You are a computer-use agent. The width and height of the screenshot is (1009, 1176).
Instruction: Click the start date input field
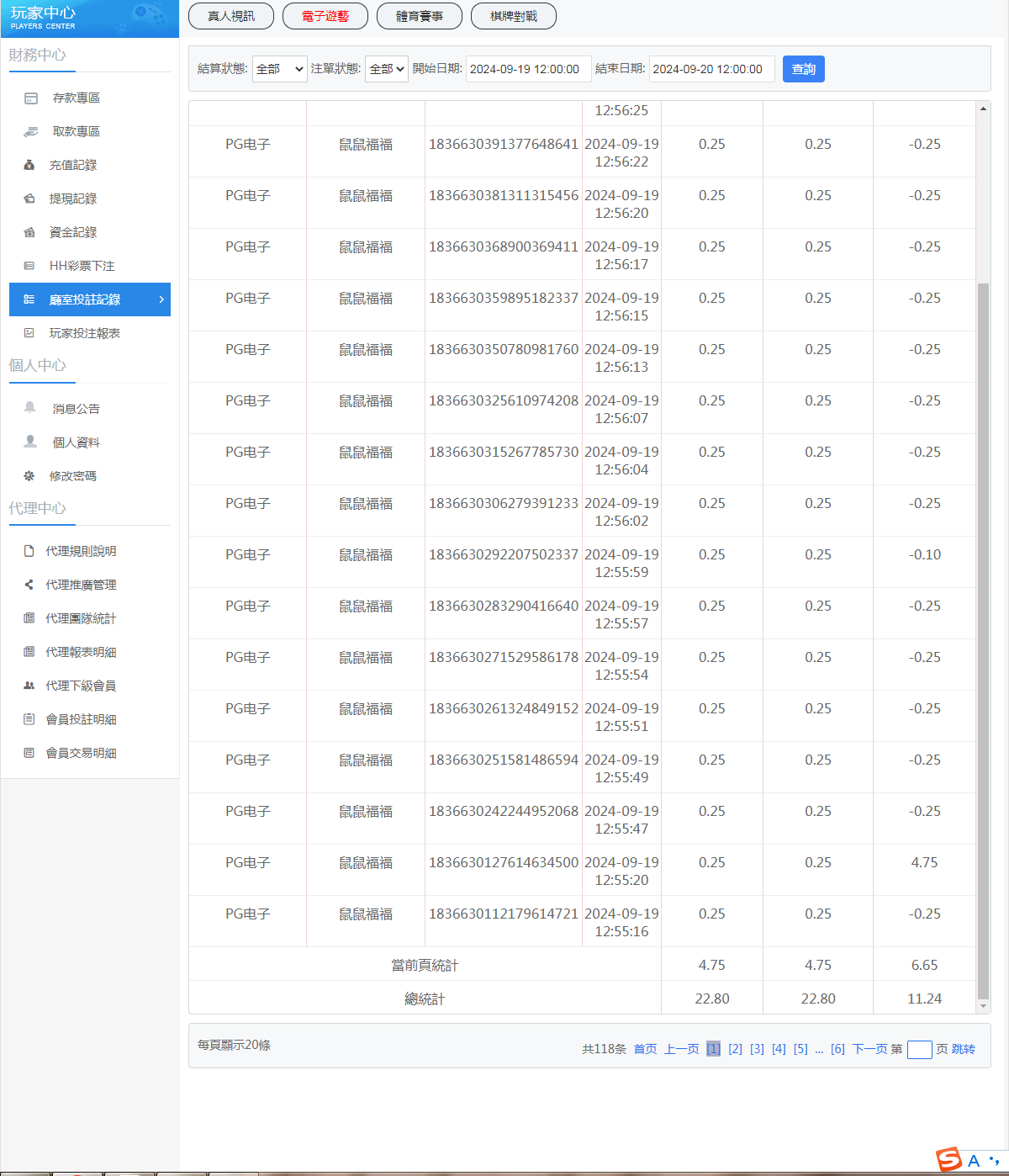pyautogui.click(x=527, y=69)
